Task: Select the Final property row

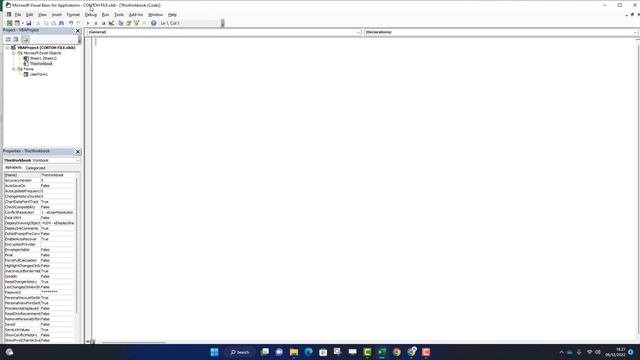Action: (x=40, y=255)
